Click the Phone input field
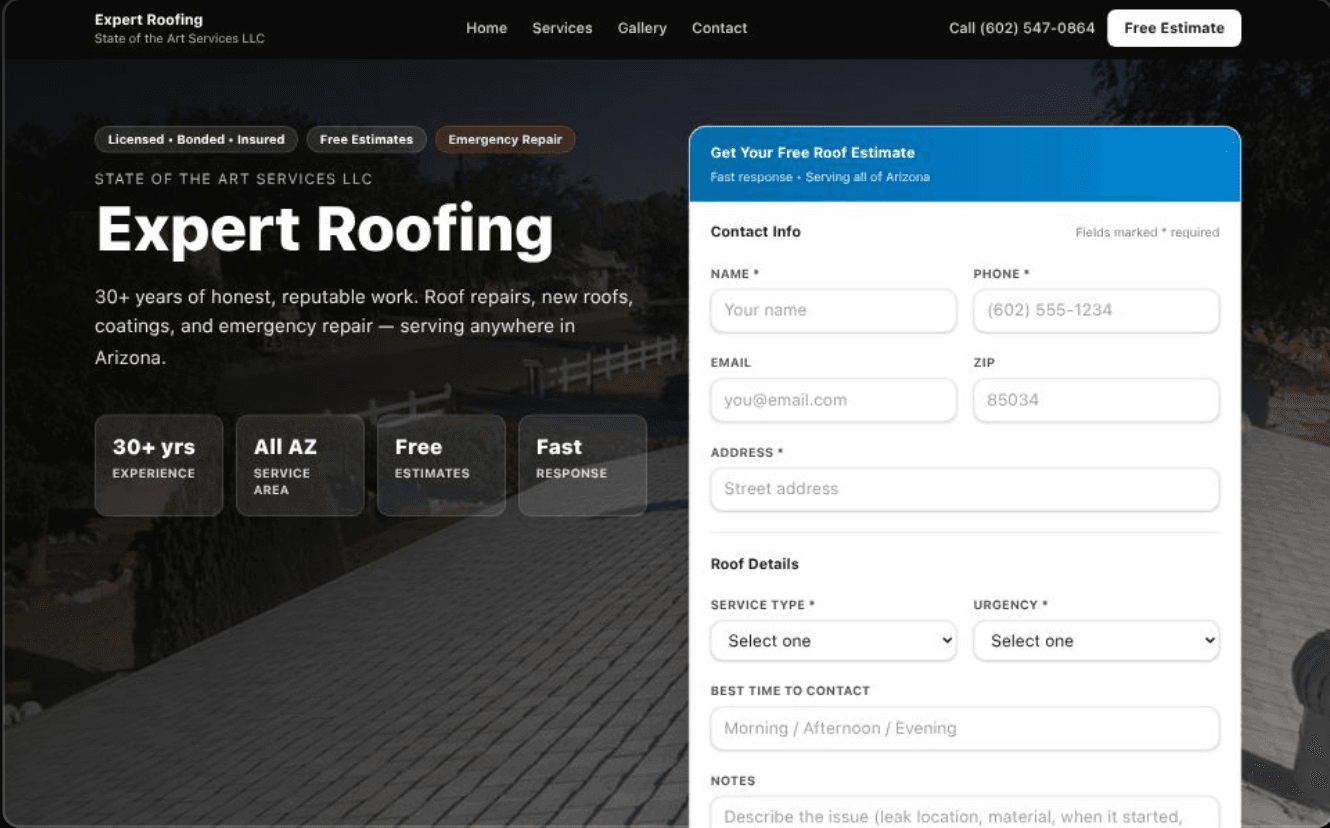 1096,310
